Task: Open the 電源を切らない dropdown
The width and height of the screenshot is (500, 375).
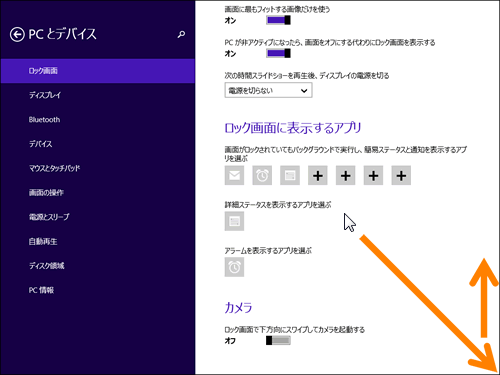Action: tap(268, 90)
